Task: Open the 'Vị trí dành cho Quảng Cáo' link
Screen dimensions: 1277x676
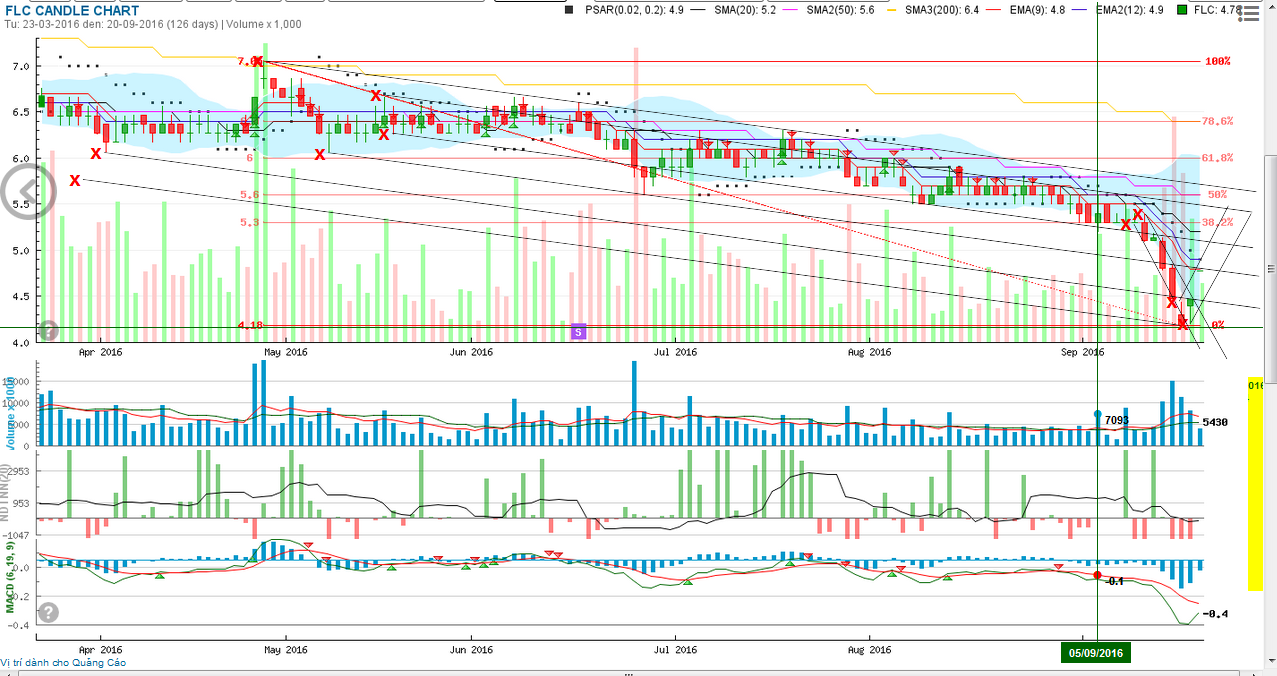Action: coord(64,663)
